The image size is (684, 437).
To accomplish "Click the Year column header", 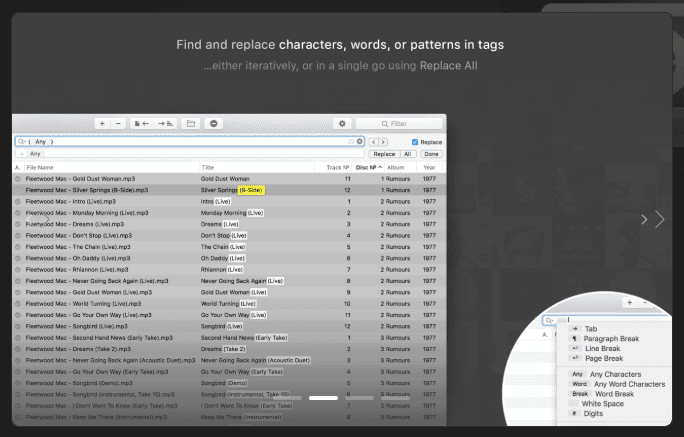I will click(x=429, y=167).
